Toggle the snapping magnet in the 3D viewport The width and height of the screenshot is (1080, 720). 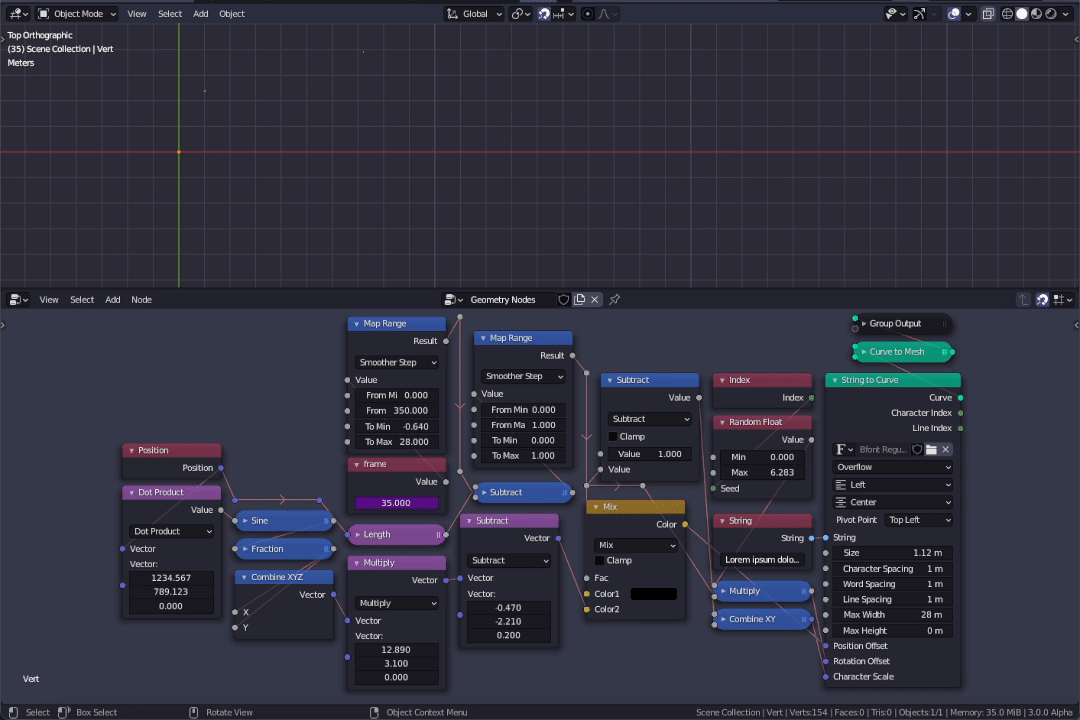(544, 14)
